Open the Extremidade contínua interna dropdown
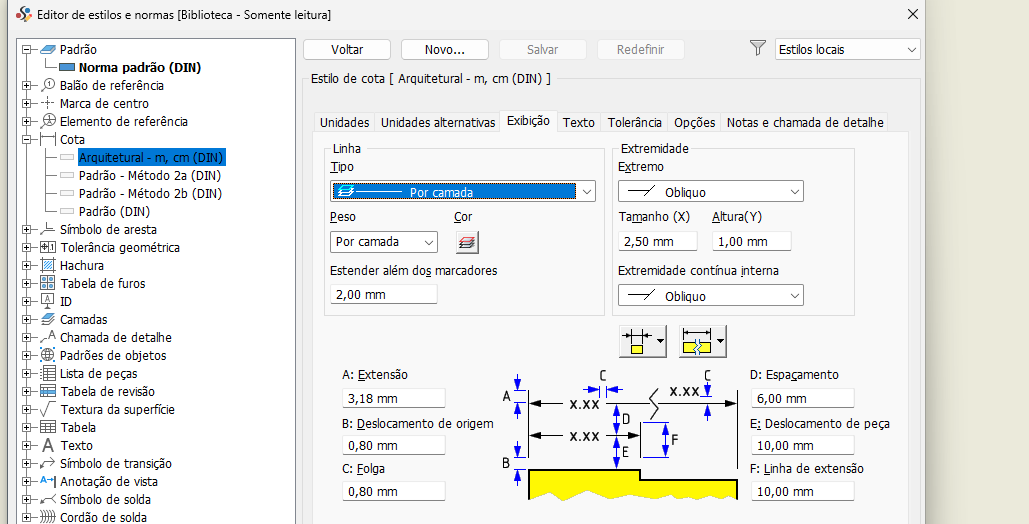Image resolution: width=1029 pixels, height=524 pixels. [x=711, y=295]
